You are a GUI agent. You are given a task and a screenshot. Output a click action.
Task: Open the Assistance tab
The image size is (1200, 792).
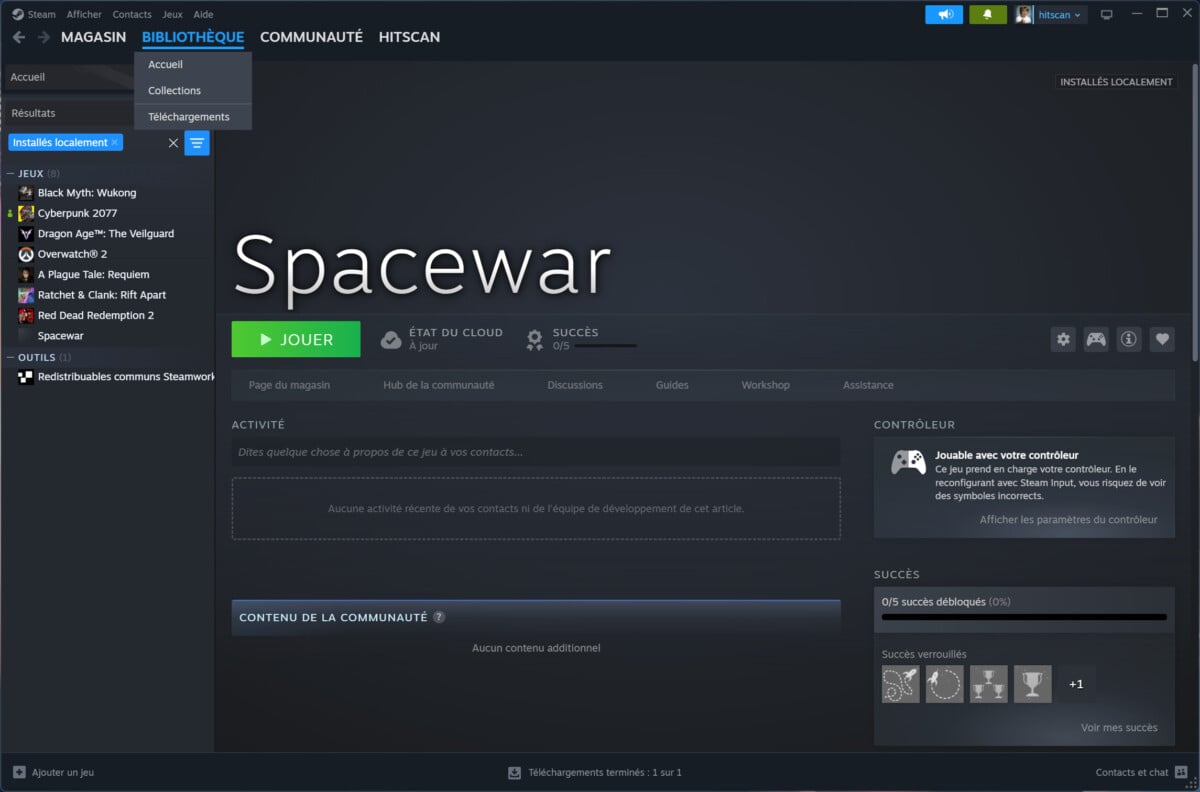pos(868,385)
